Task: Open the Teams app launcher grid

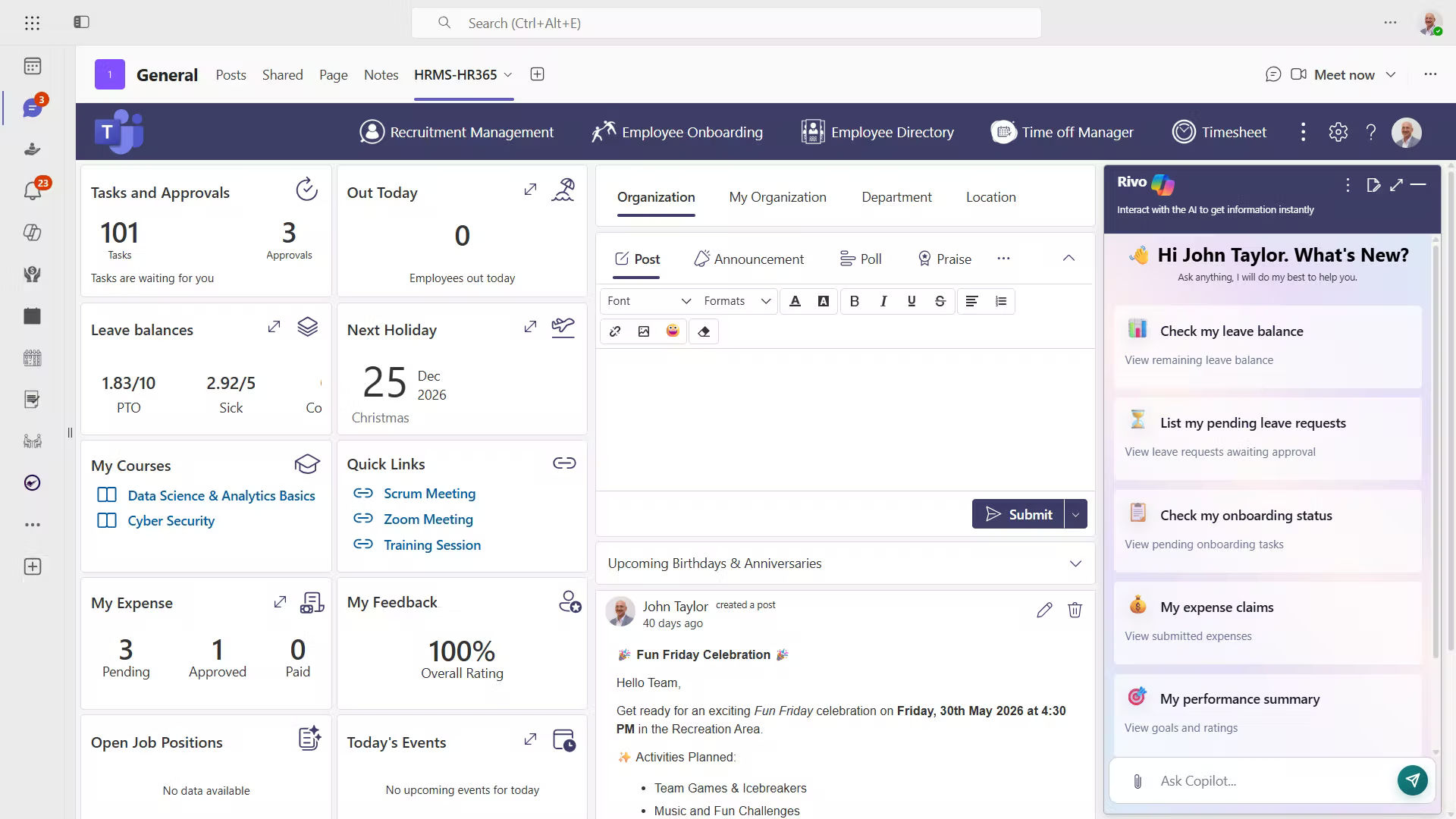Action: pos(32,23)
